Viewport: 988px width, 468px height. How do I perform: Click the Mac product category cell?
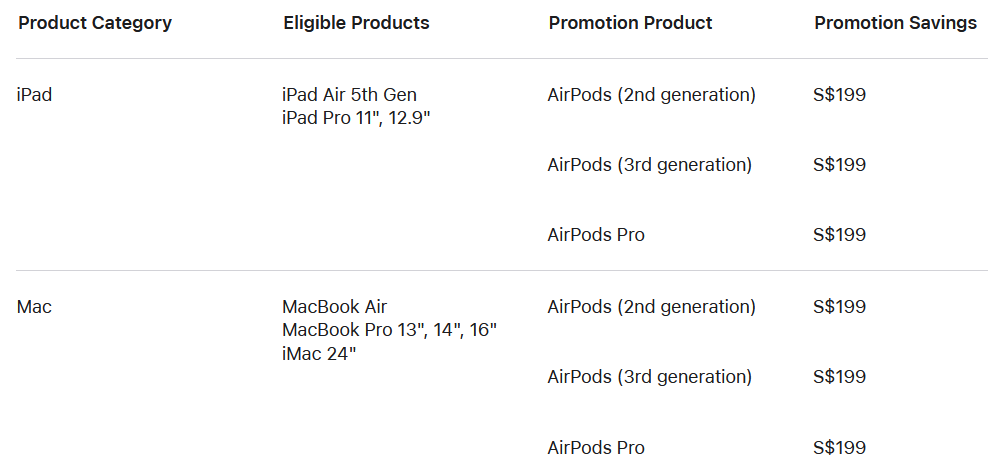pyautogui.click(x=34, y=307)
